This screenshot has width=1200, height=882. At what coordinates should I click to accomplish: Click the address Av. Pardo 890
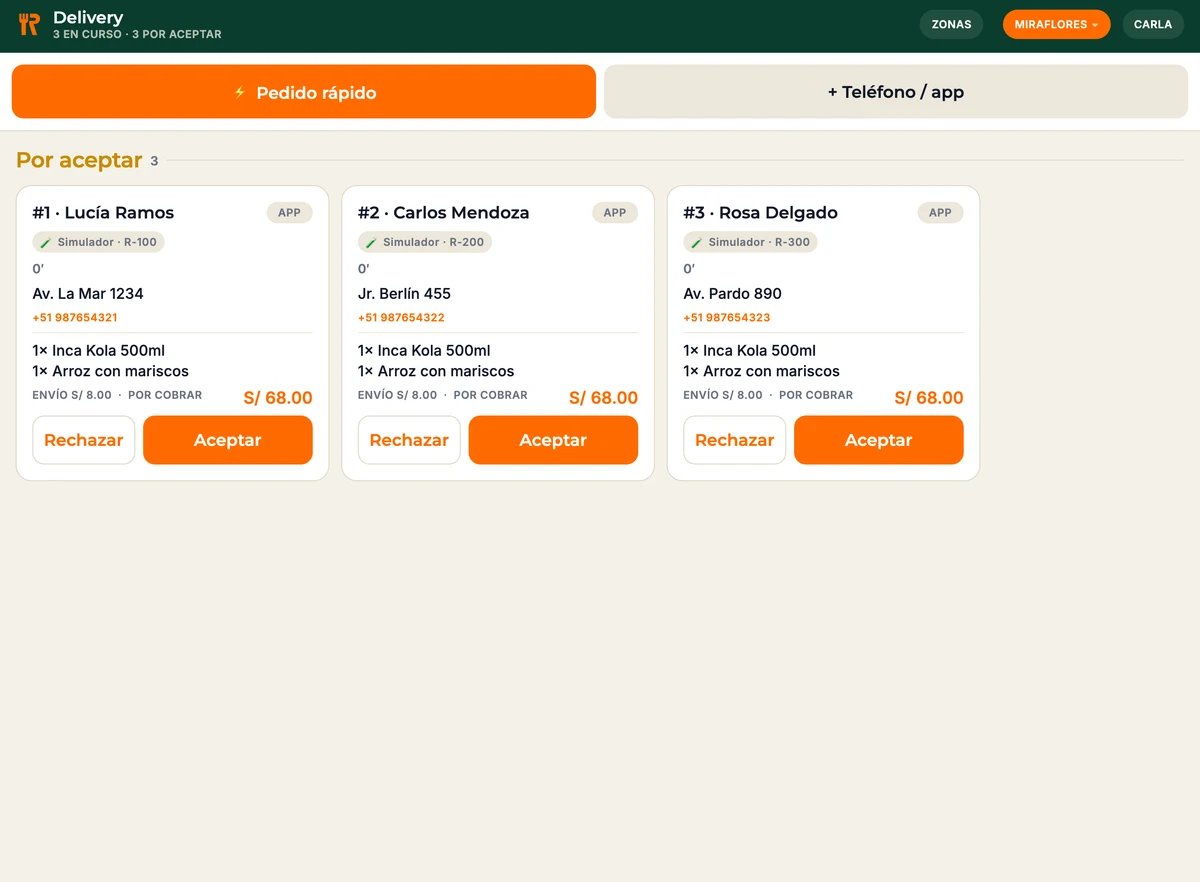(x=733, y=294)
